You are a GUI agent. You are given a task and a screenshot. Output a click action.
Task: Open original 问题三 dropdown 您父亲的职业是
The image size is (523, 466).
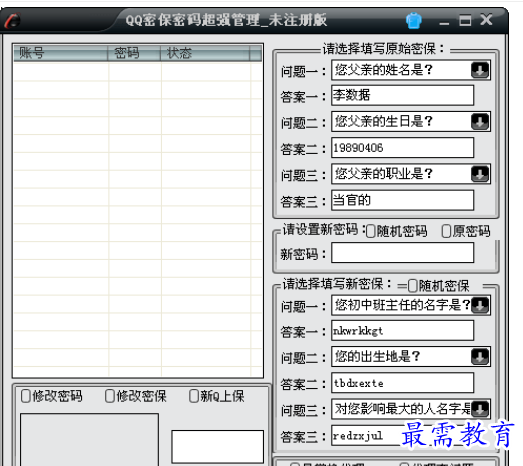(480, 174)
